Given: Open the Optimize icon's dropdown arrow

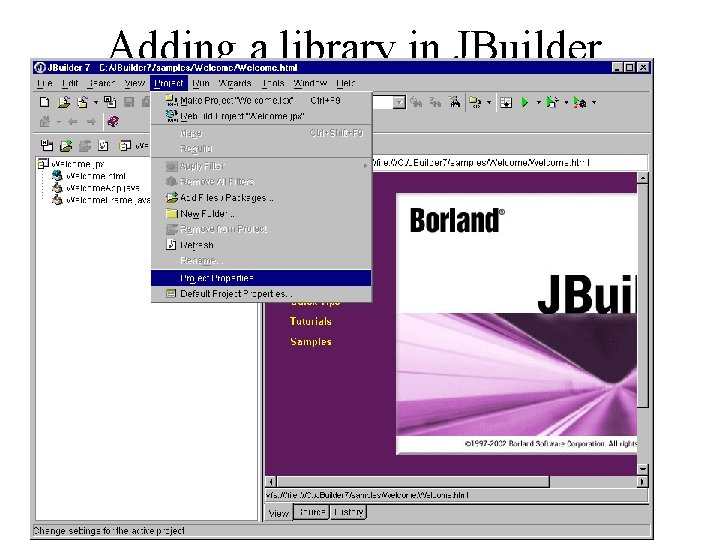Looking at the screenshot, I should click(x=594, y=102).
